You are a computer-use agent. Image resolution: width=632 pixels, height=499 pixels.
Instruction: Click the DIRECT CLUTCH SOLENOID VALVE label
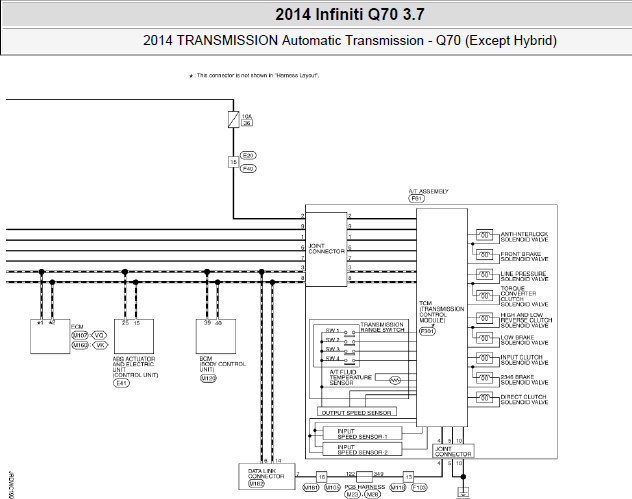point(524,399)
